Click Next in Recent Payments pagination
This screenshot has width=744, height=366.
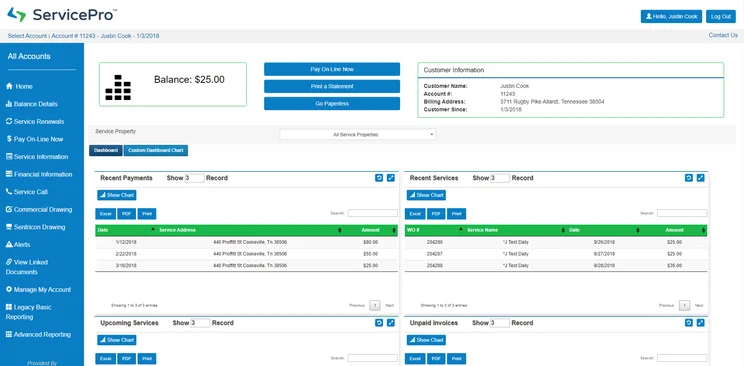pyautogui.click(x=390, y=305)
